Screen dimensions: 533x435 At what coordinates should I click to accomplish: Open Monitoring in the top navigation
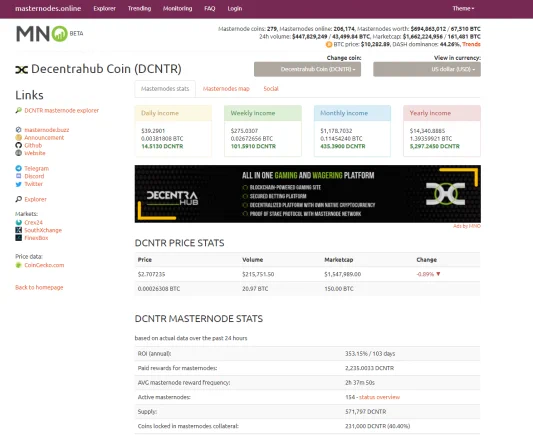coord(177,8)
